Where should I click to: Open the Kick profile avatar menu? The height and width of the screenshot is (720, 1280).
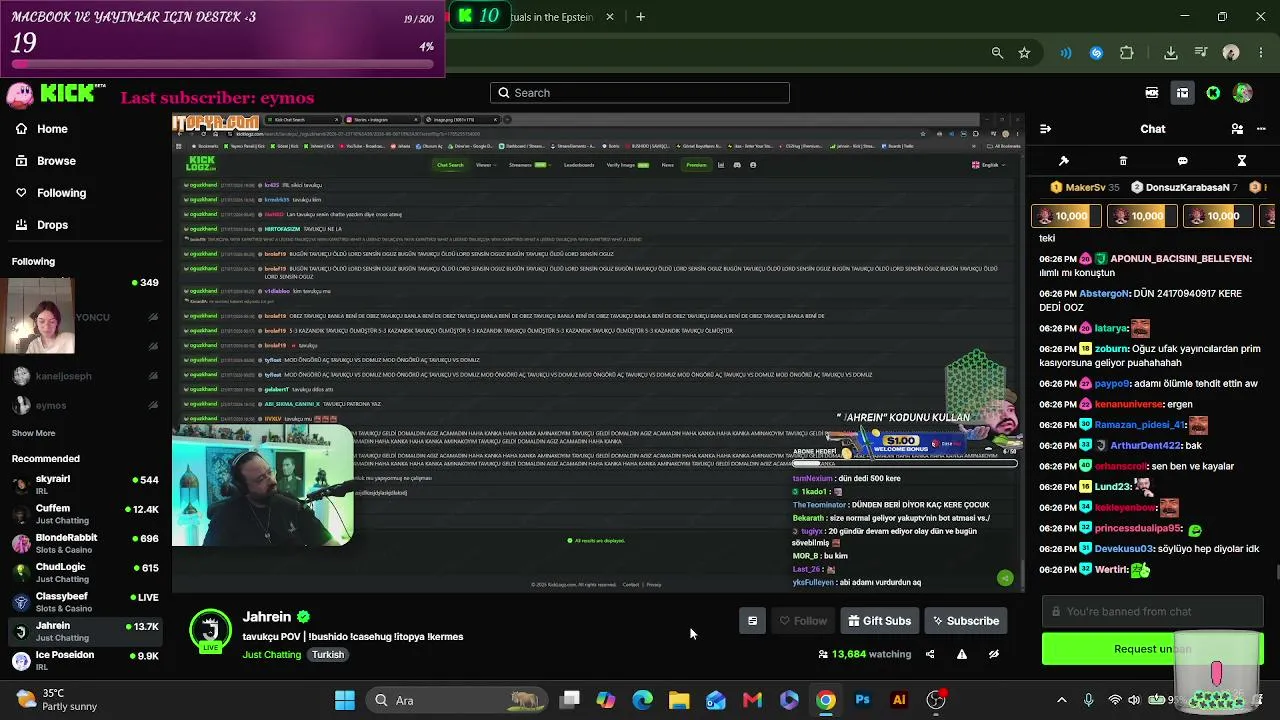pyautogui.click(x=1243, y=93)
